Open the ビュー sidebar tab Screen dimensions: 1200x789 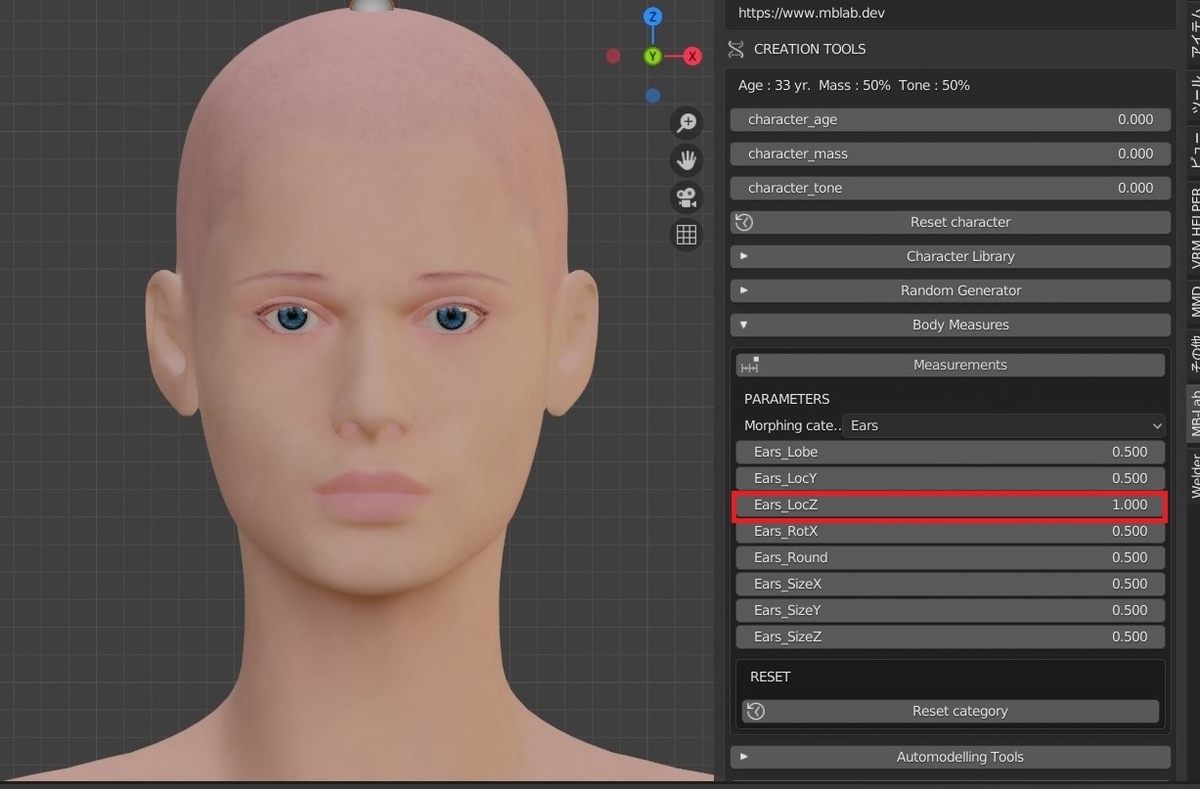(1194, 152)
